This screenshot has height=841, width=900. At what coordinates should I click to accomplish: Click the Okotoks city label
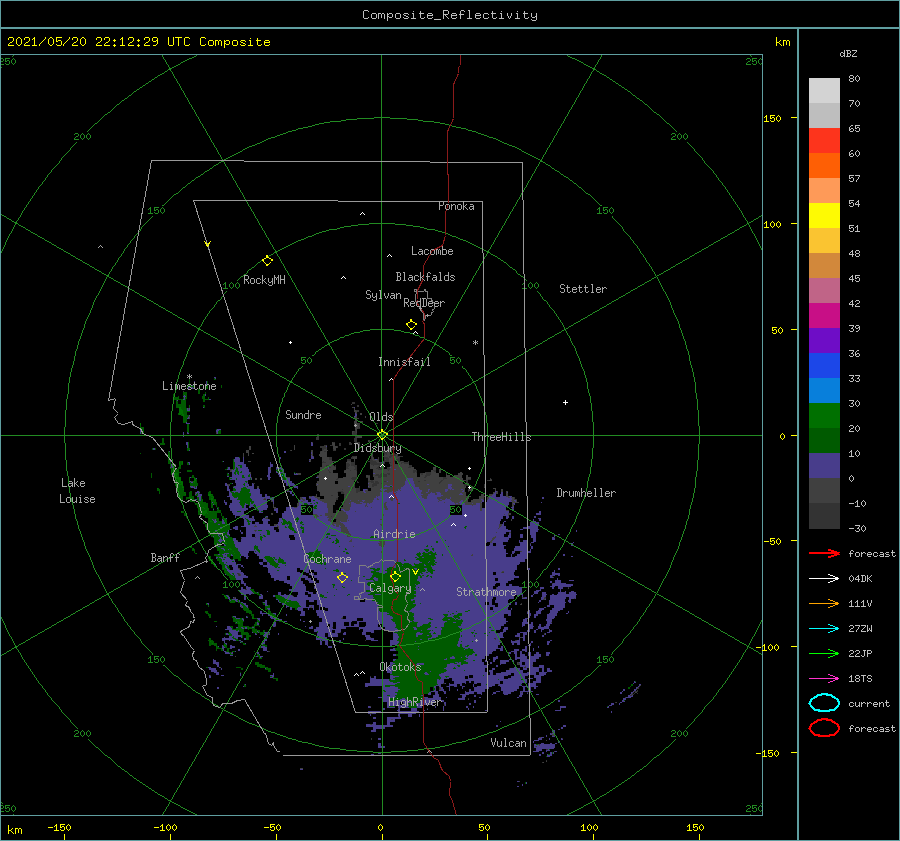pyautogui.click(x=400, y=667)
